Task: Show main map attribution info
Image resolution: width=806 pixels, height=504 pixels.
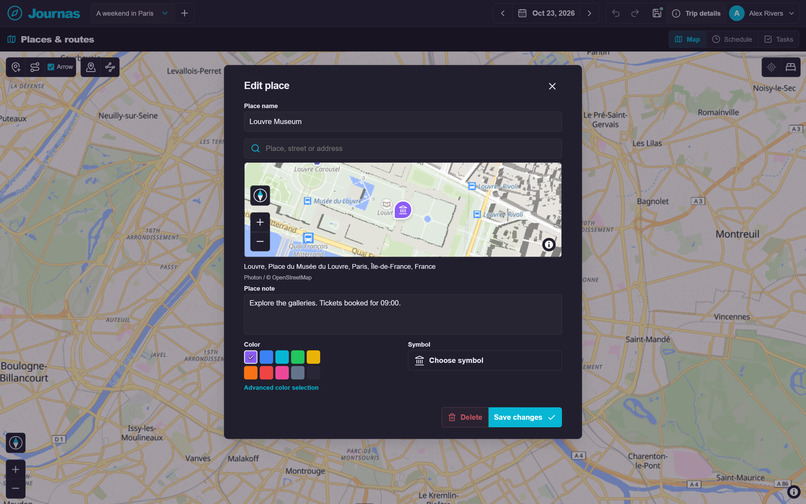Action: (x=794, y=492)
